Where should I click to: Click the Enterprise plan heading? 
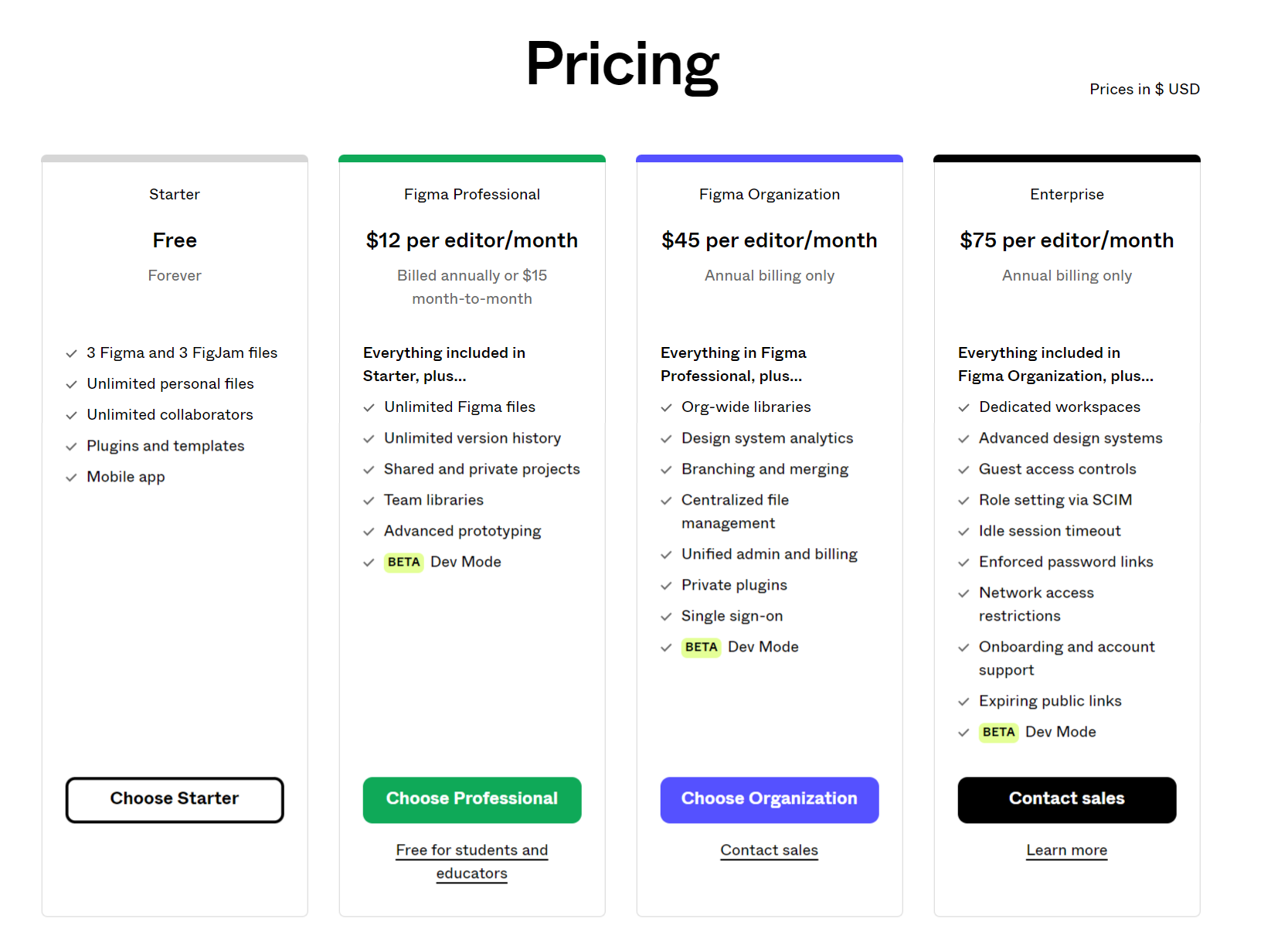(x=1066, y=194)
